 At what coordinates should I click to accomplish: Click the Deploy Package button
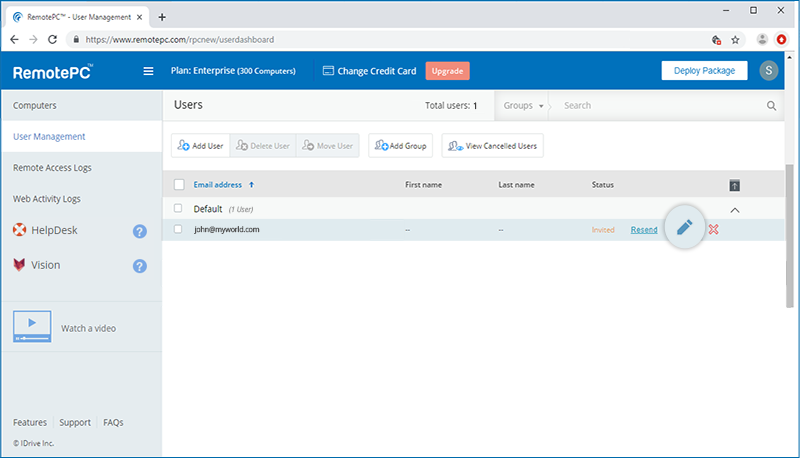tap(704, 70)
